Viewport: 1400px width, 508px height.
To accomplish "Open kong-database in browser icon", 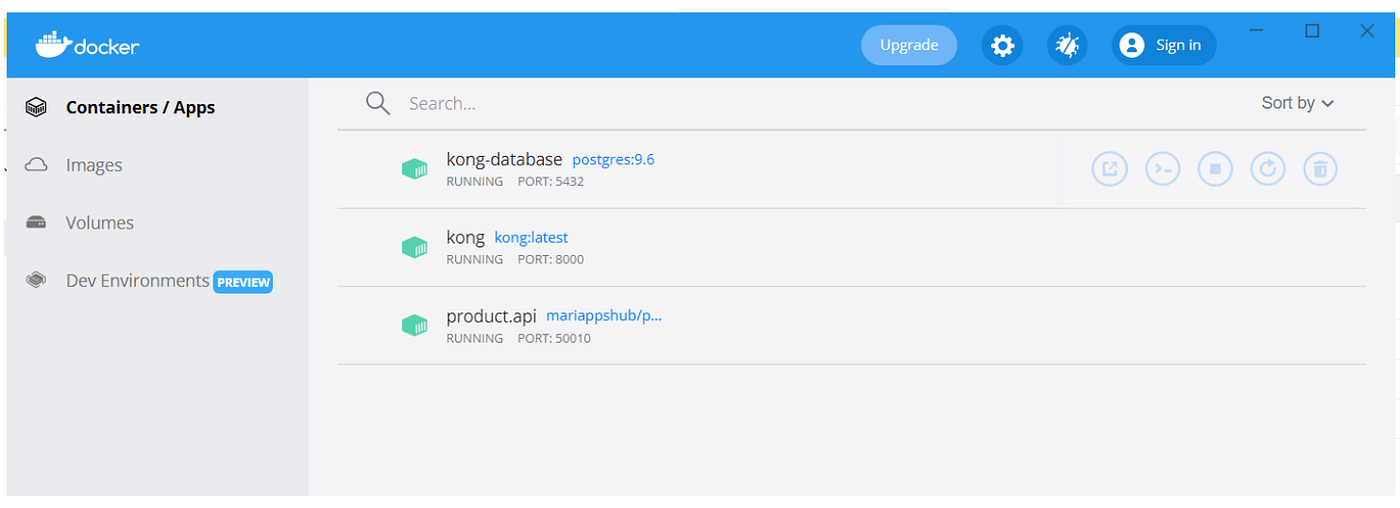I will click(1109, 169).
